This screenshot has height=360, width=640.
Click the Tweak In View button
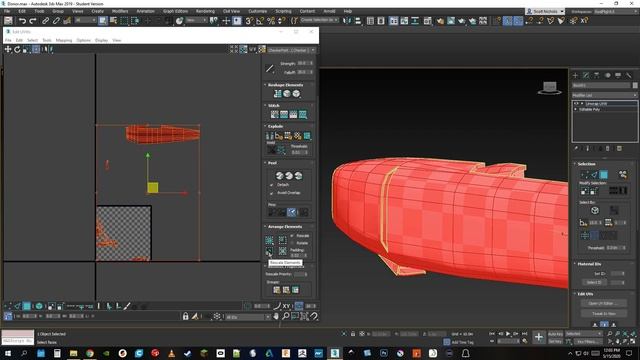coord(603,313)
